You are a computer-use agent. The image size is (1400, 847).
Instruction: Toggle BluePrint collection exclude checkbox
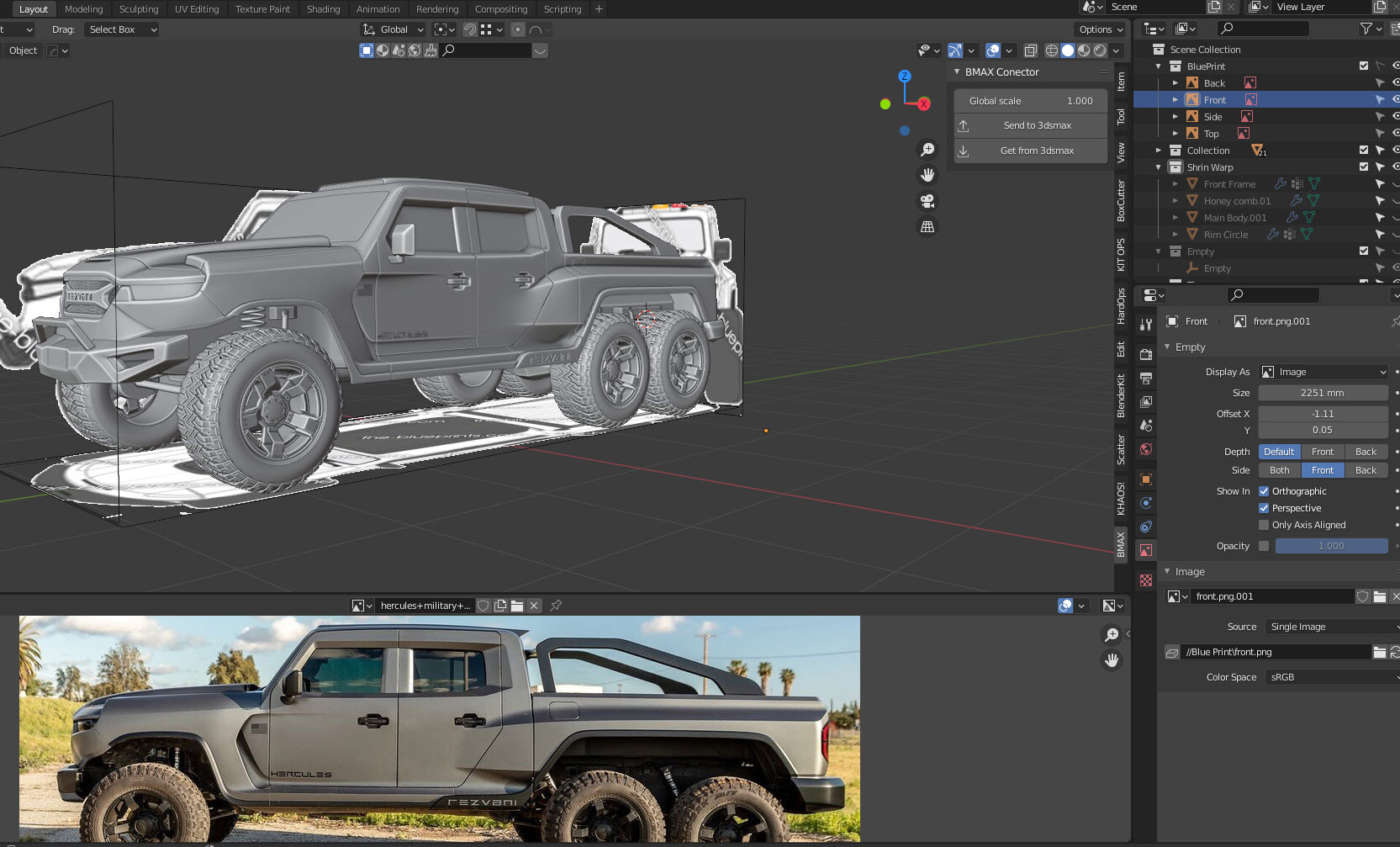point(1364,66)
